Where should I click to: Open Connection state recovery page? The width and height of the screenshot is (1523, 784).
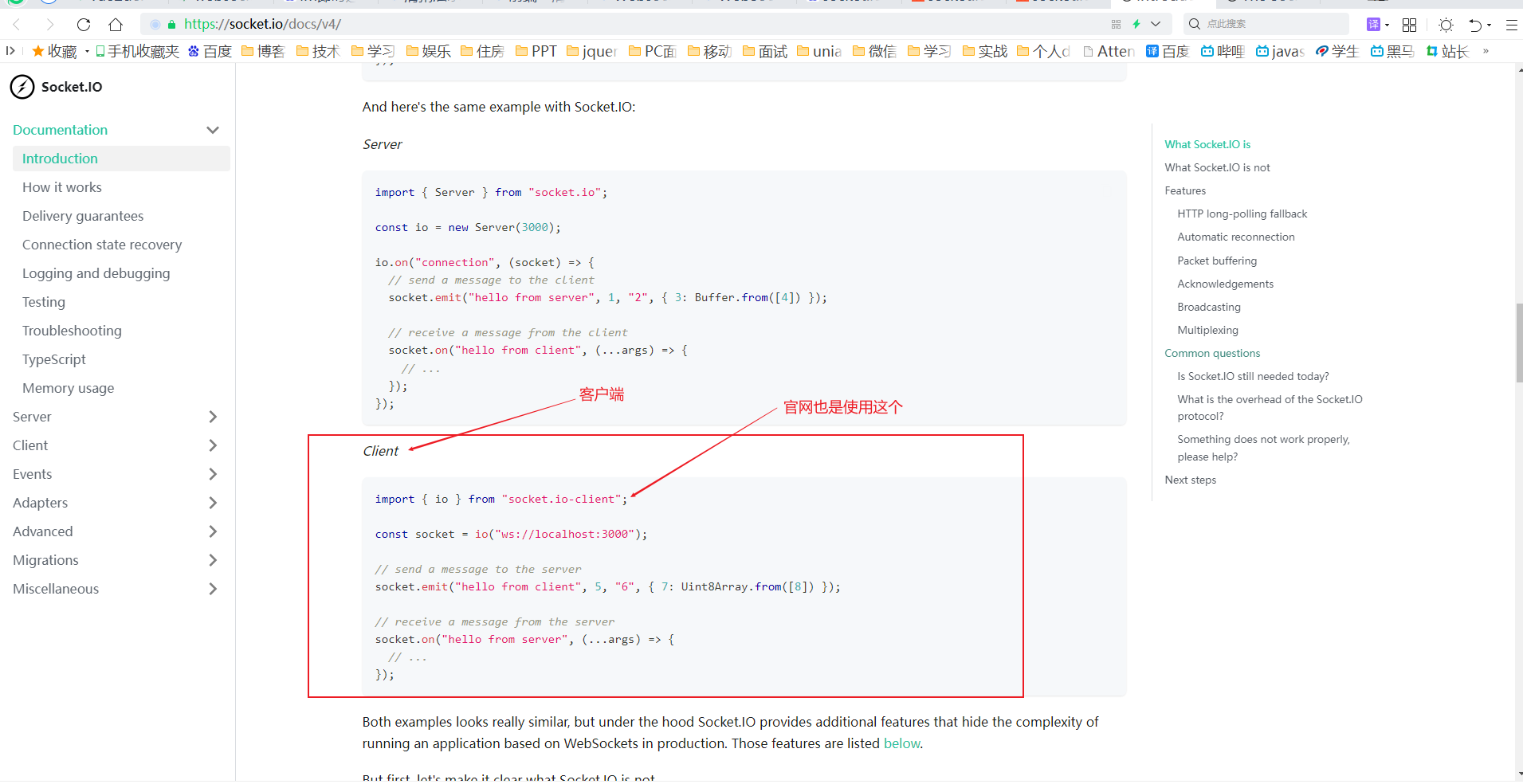102,245
